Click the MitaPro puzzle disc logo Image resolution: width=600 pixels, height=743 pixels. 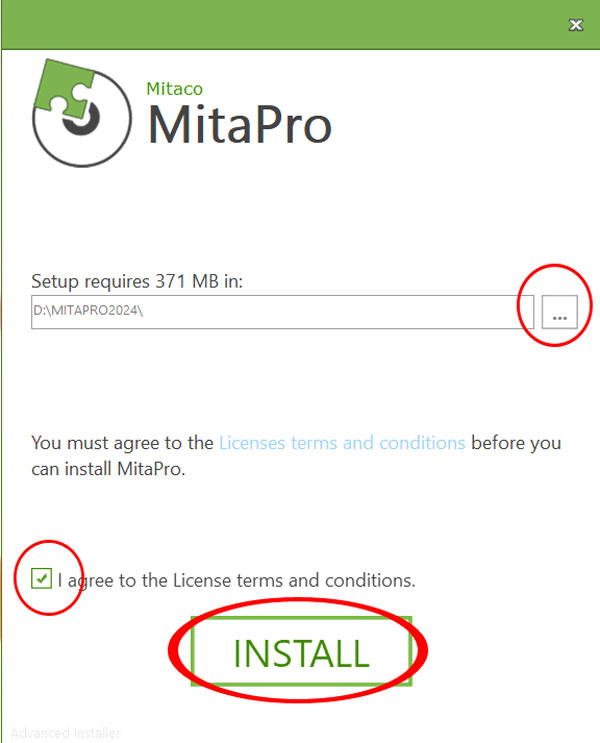pos(82,113)
